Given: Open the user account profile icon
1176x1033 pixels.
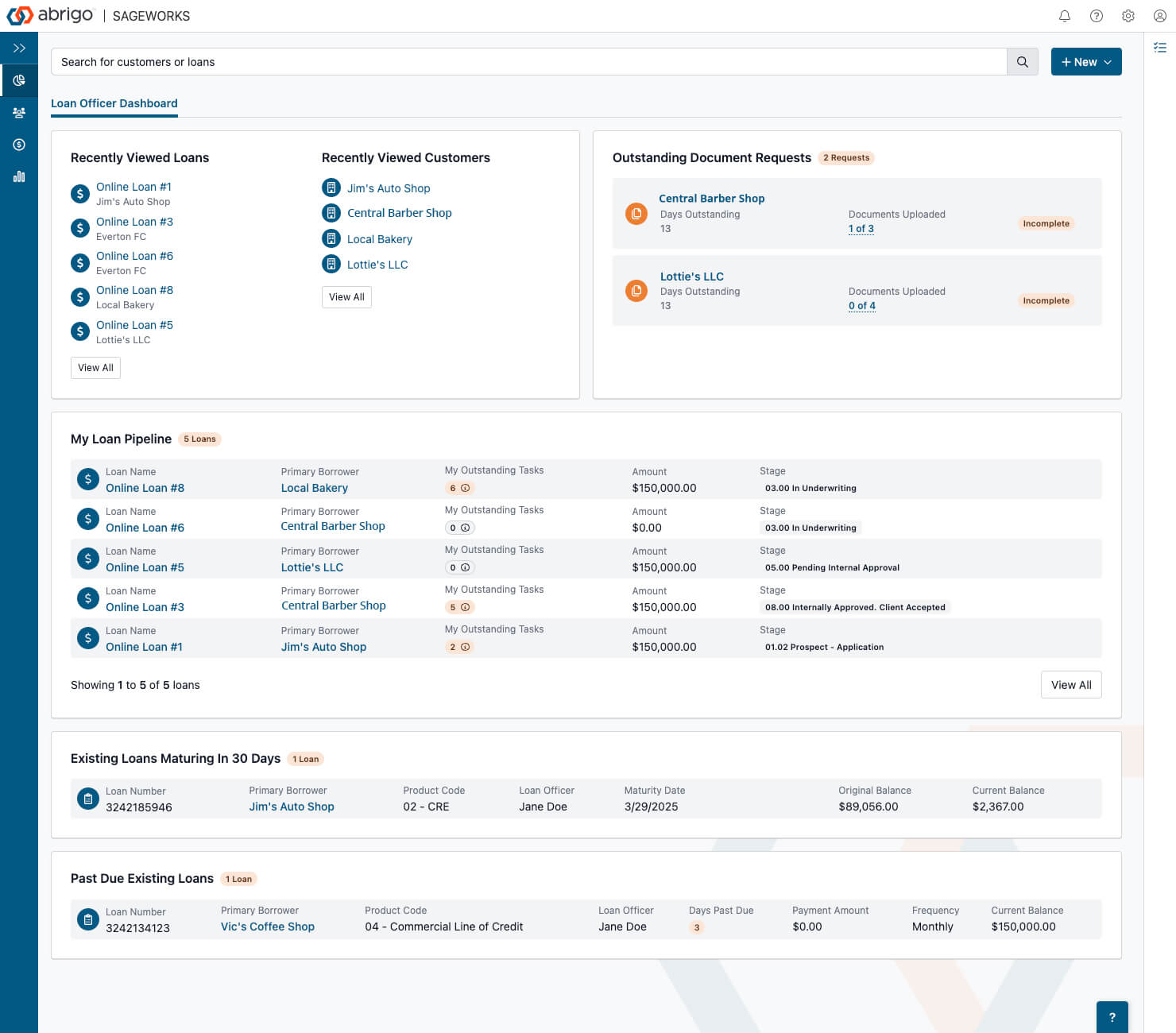Looking at the screenshot, I should 1159,16.
